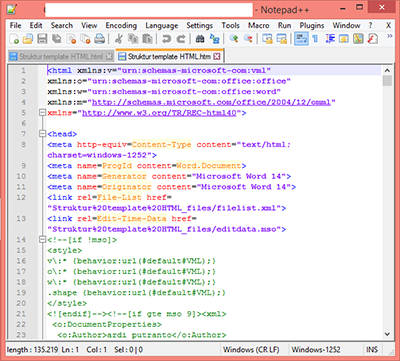Click the Save All toolbar icon

[57, 39]
